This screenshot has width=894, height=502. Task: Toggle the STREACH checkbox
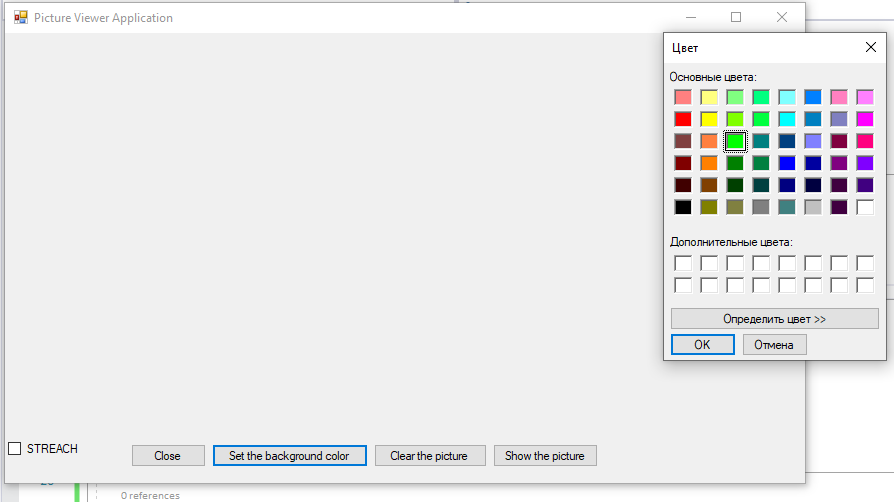pyautogui.click(x=15, y=448)
